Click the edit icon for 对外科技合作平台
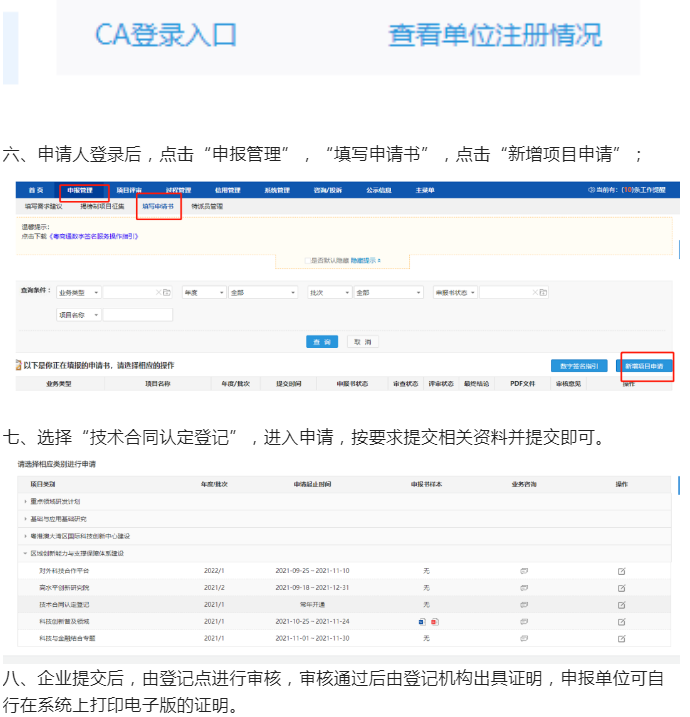 621,571
